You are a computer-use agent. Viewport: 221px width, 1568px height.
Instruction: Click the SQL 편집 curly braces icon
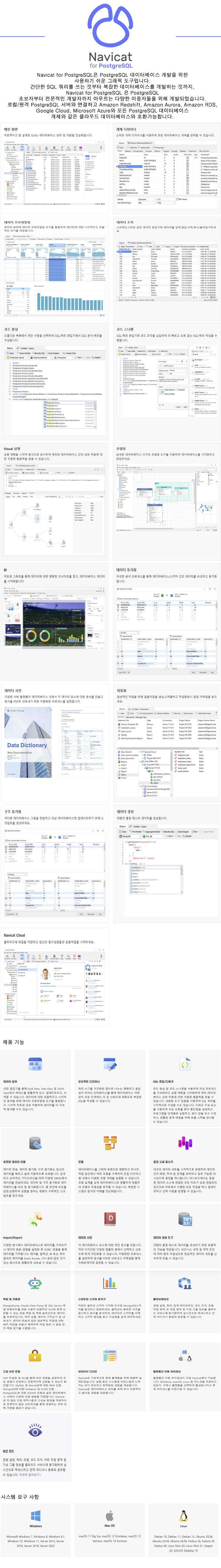click(x=186, y=1064)
